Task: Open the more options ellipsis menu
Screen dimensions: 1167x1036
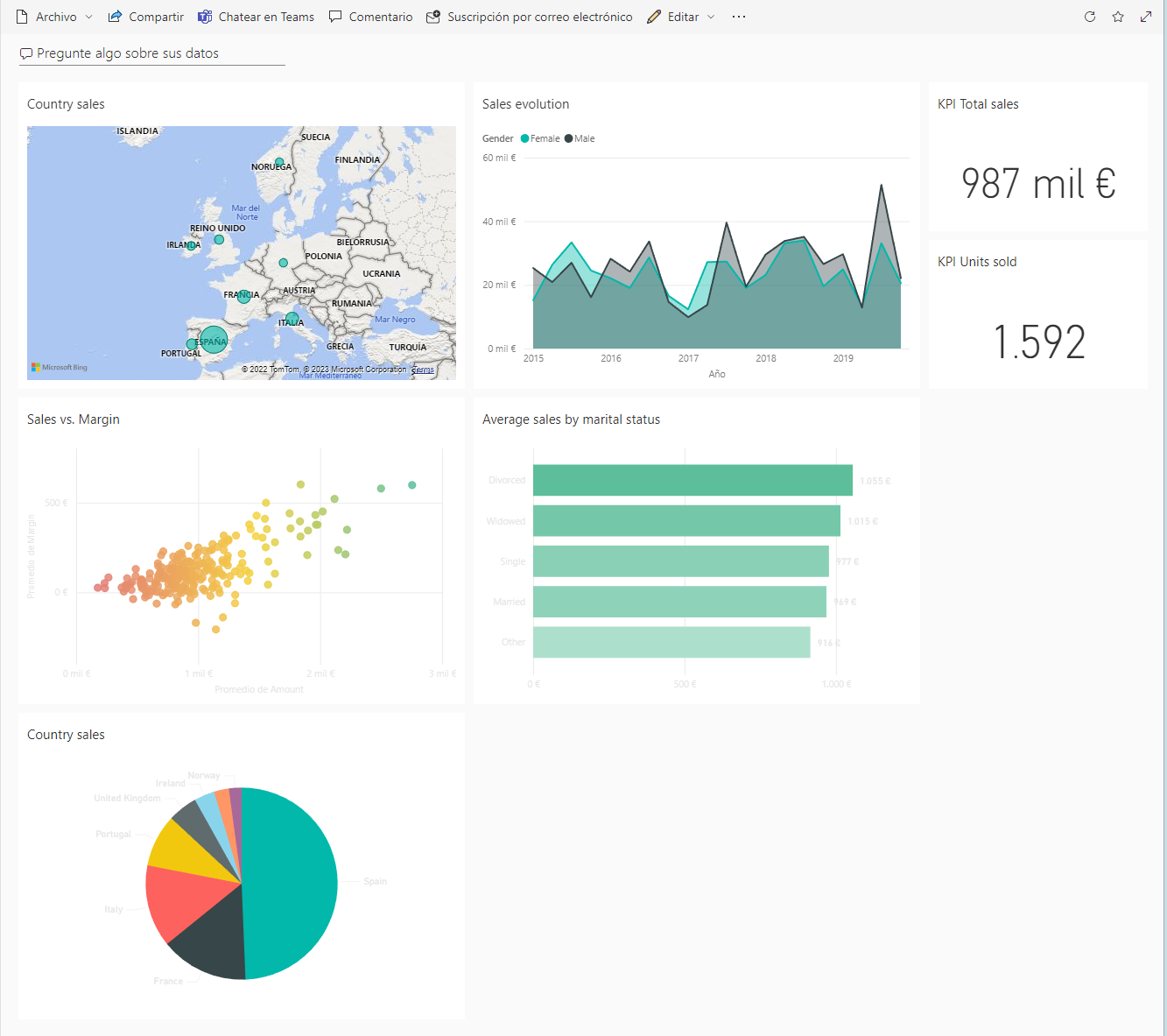Action: tap(739, 17)
